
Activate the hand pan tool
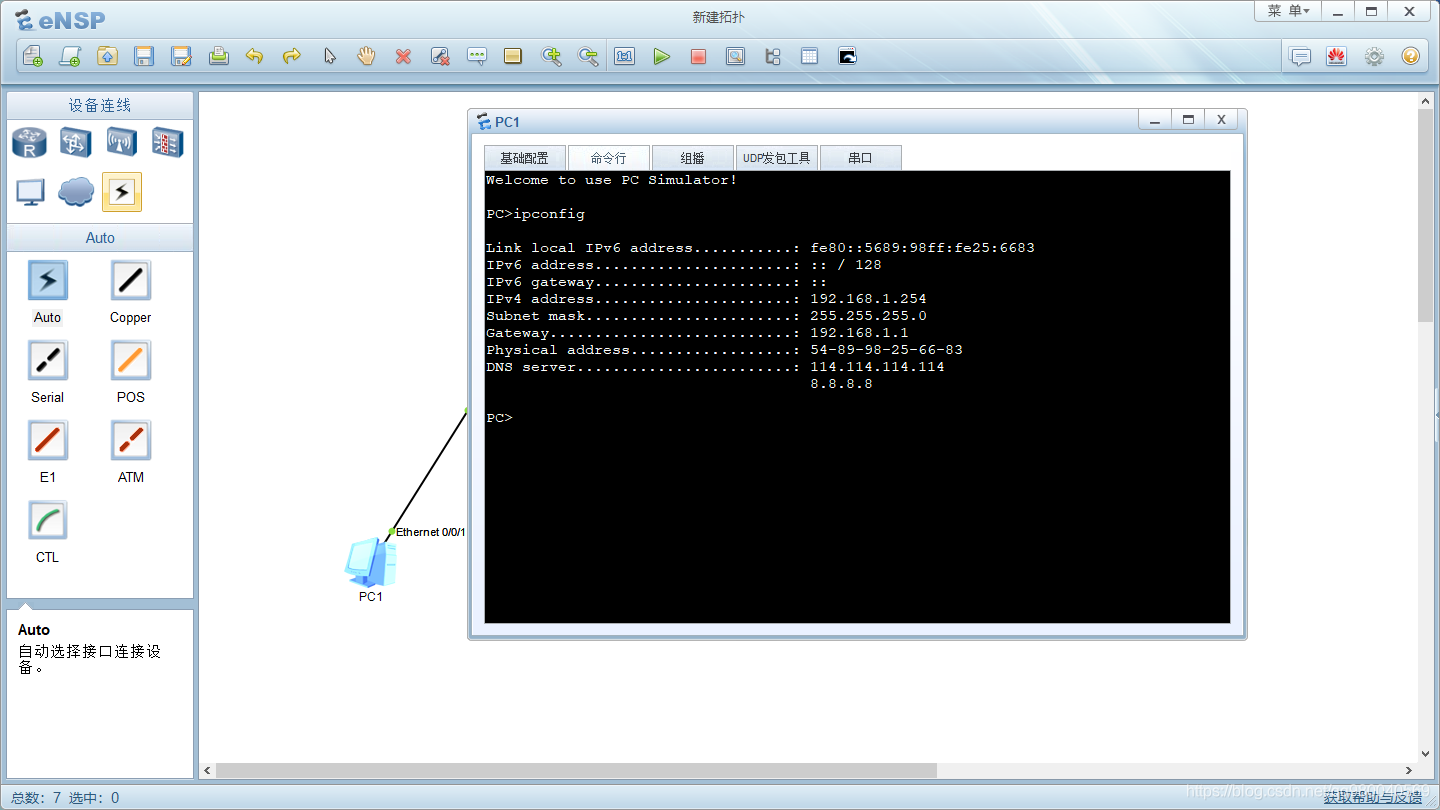[366, 56]
